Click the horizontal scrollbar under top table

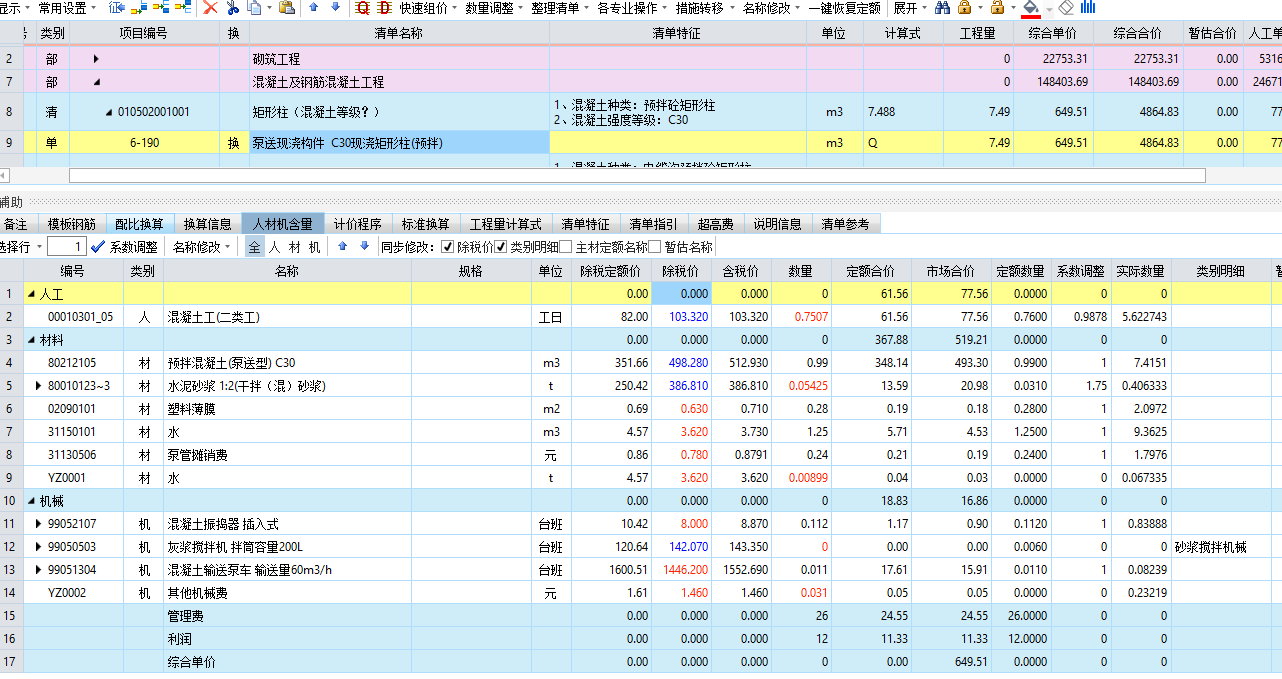pos(637,175)
